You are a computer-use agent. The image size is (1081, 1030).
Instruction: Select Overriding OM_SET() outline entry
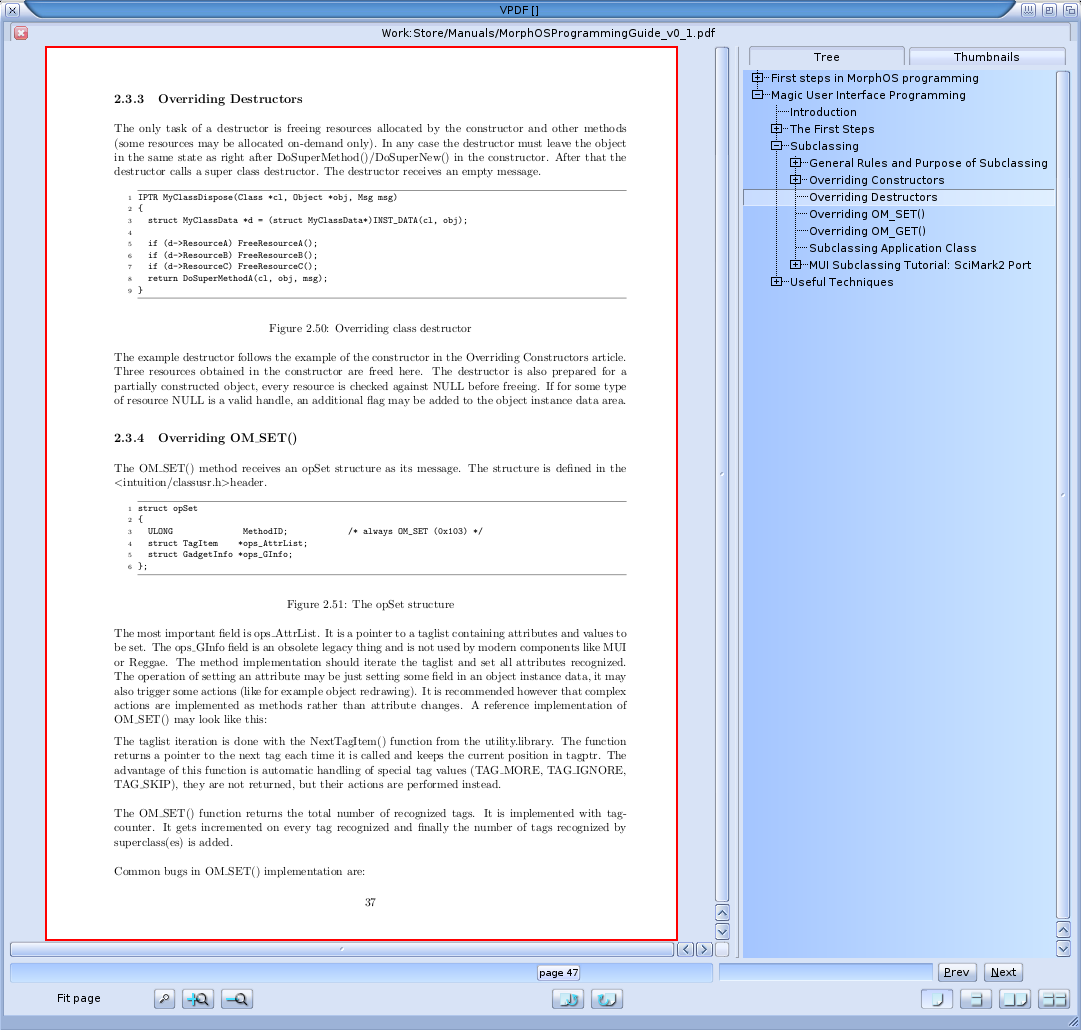(867, 214)
